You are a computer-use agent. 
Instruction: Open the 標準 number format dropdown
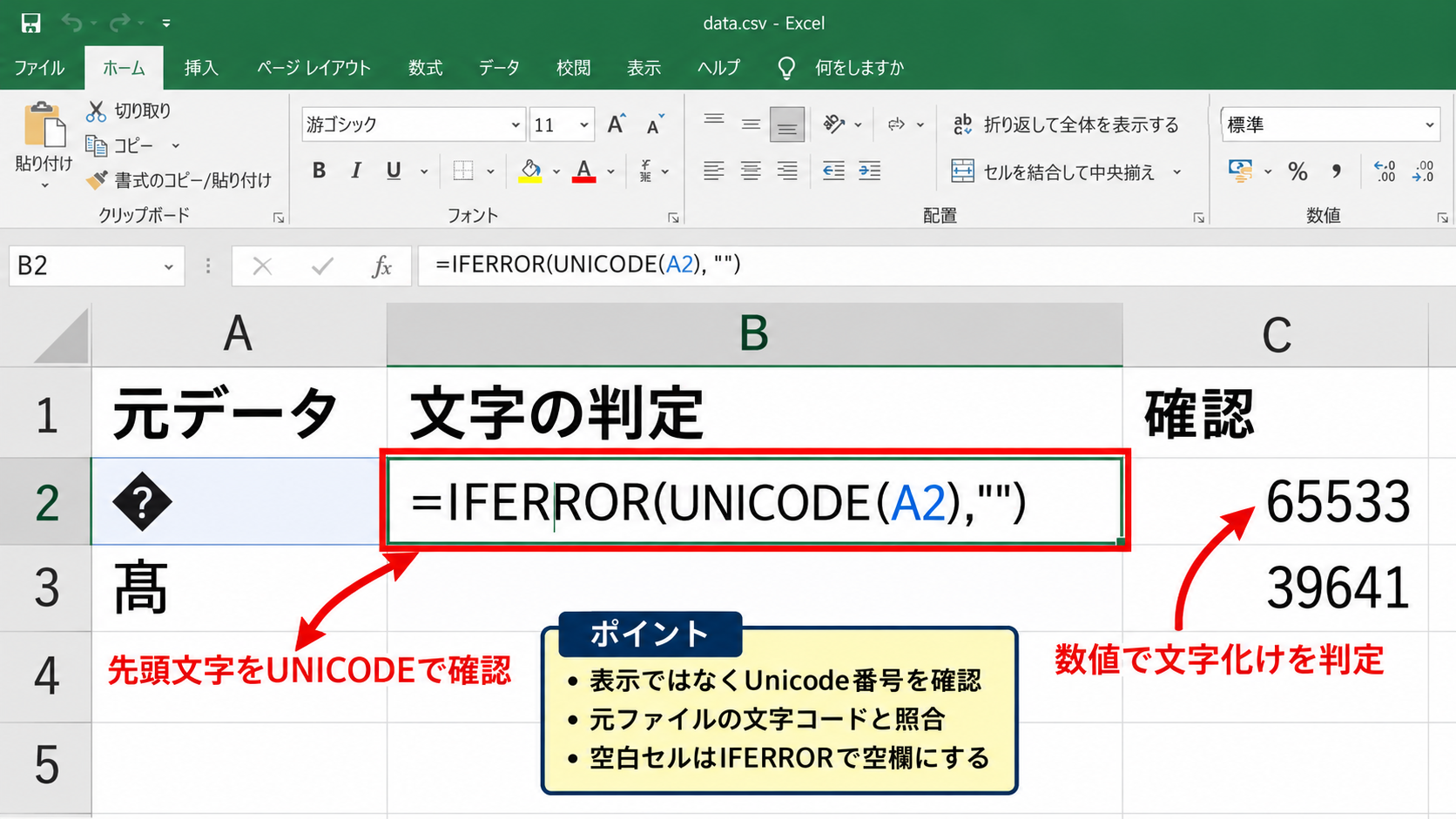(1429, 124)
